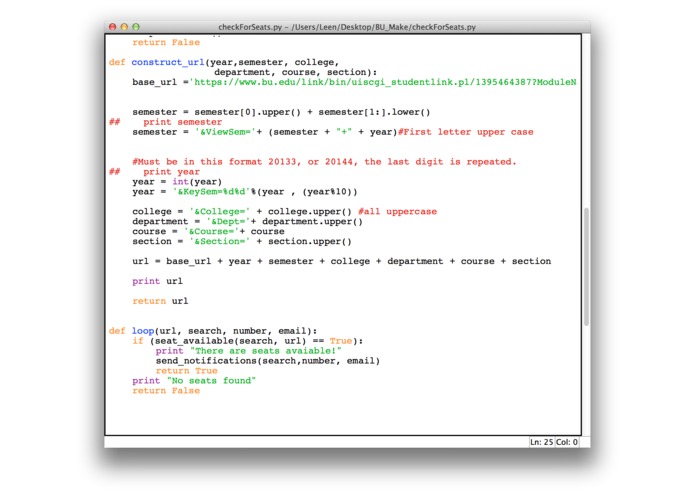The image size is (695, 494).
Task: Click the line 'return url'
Action: tap(160, 301)
